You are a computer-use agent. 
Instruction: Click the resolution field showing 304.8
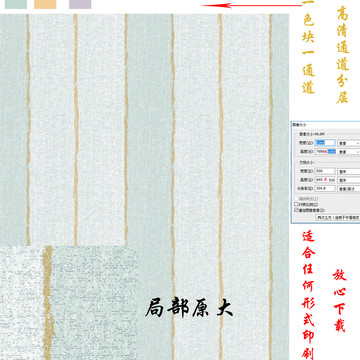[325, 188]
